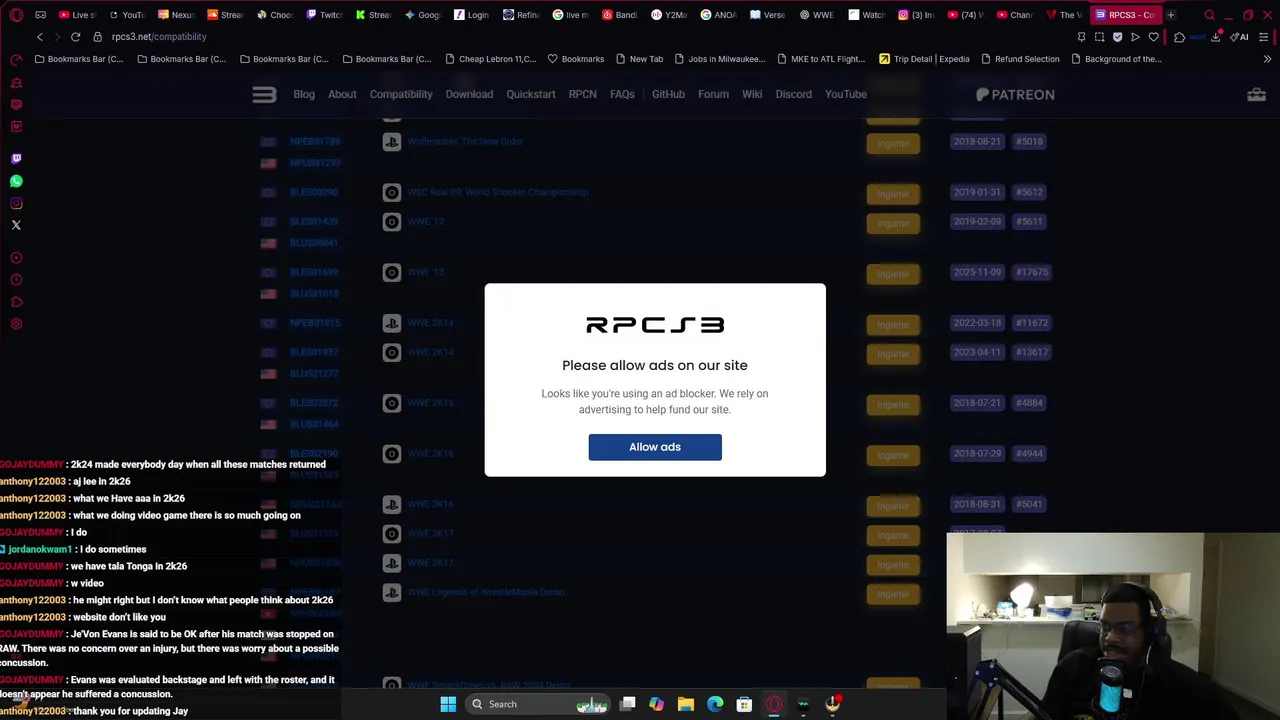Click the briefcase icon beside Patreon
The height and width of the screenshot is (720, 1280).
1257,94
